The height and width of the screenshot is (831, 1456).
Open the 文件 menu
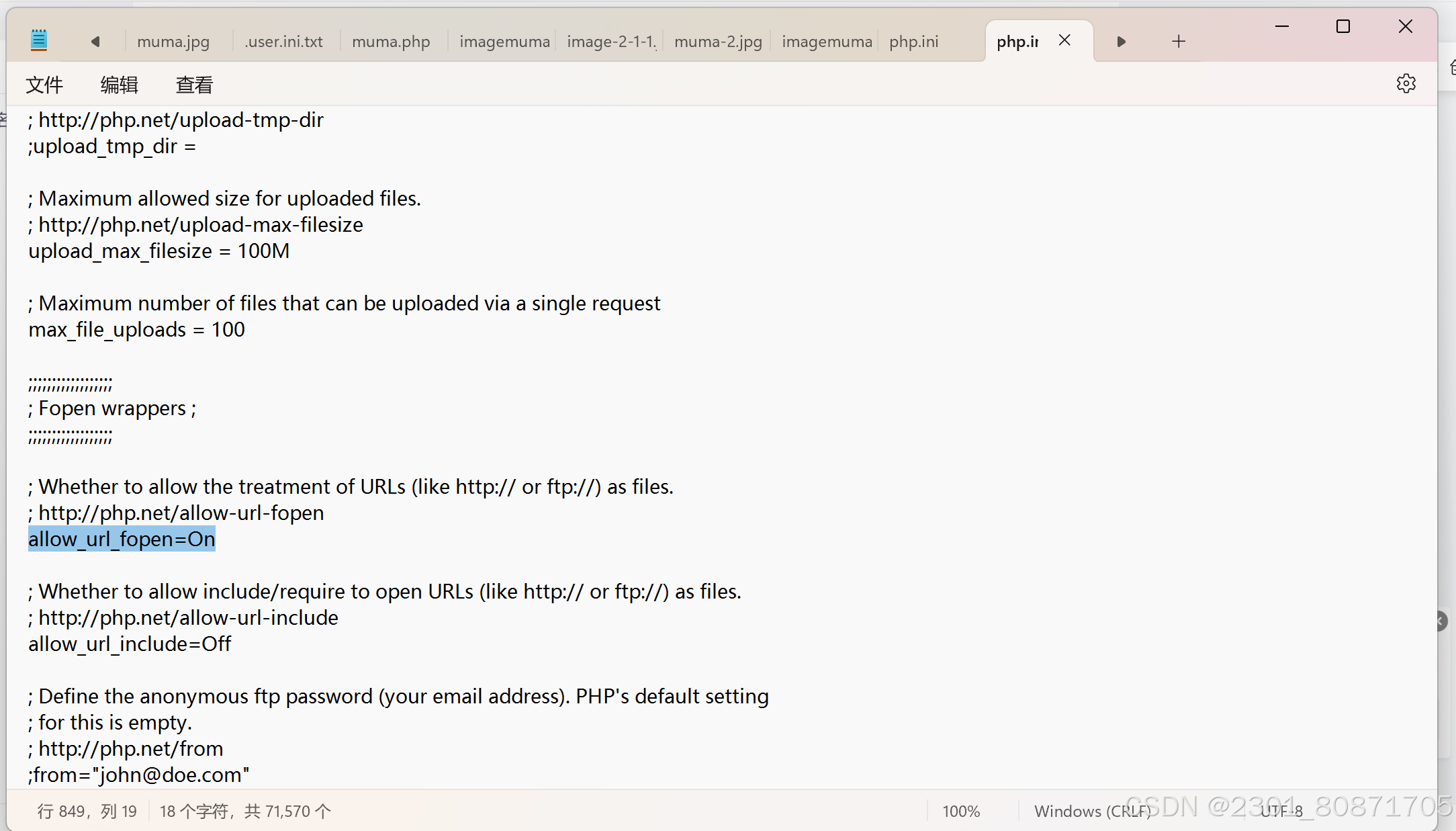(44, 85)
